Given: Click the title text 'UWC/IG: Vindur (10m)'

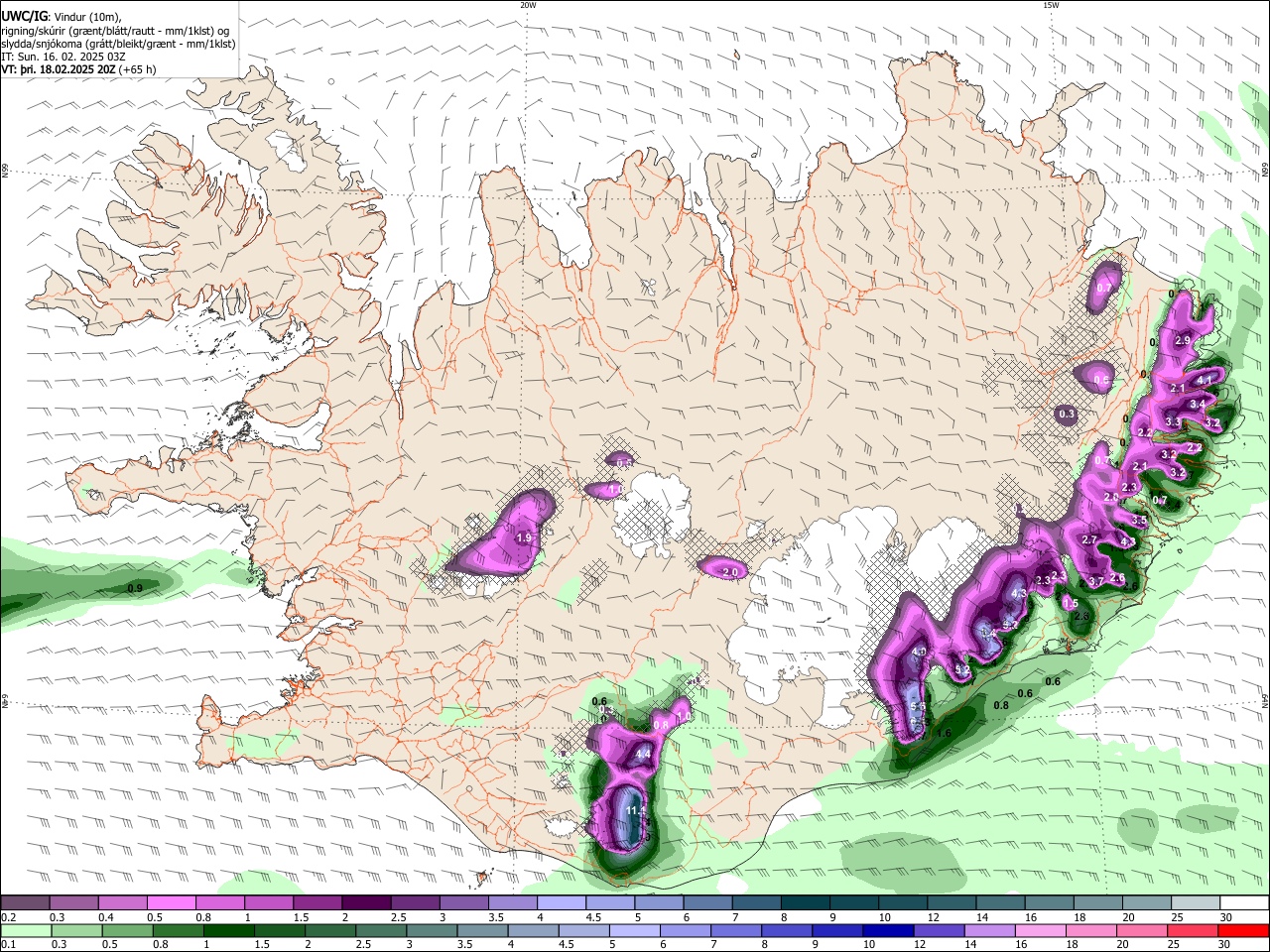Looking at the screenshot, I should click(x=62, y=17).
